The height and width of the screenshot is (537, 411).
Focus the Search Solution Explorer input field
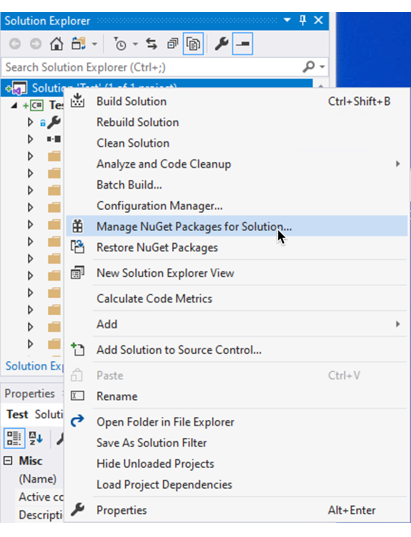pos(152,67)
